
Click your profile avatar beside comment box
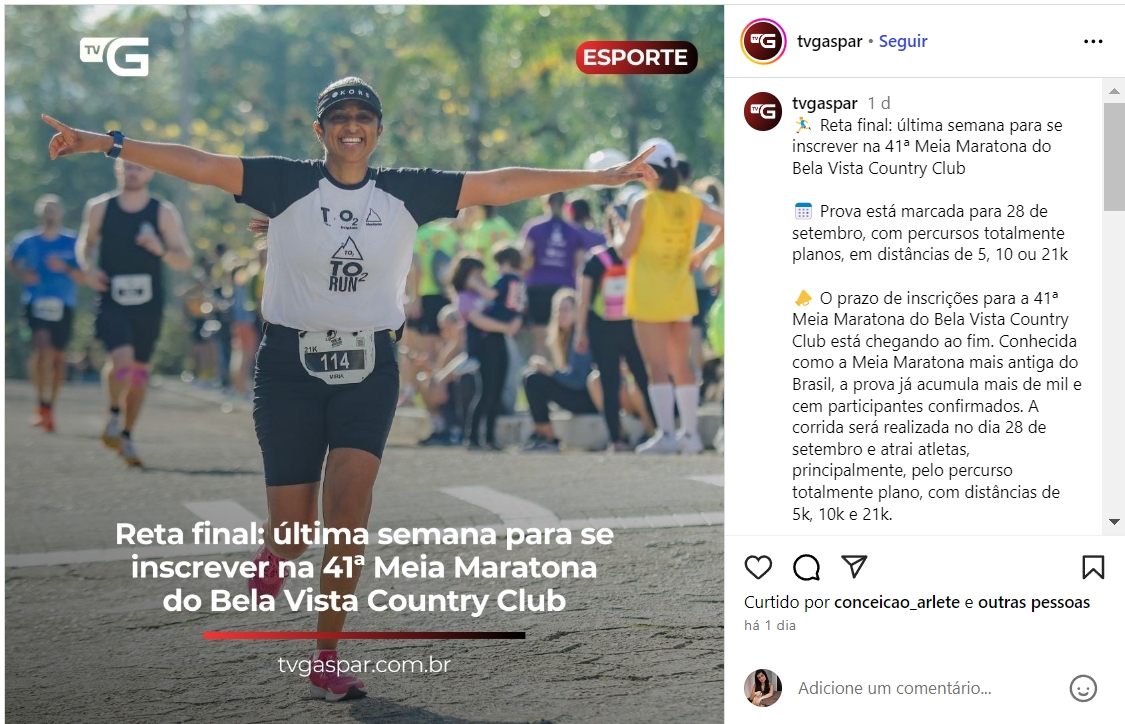(763, 688)
